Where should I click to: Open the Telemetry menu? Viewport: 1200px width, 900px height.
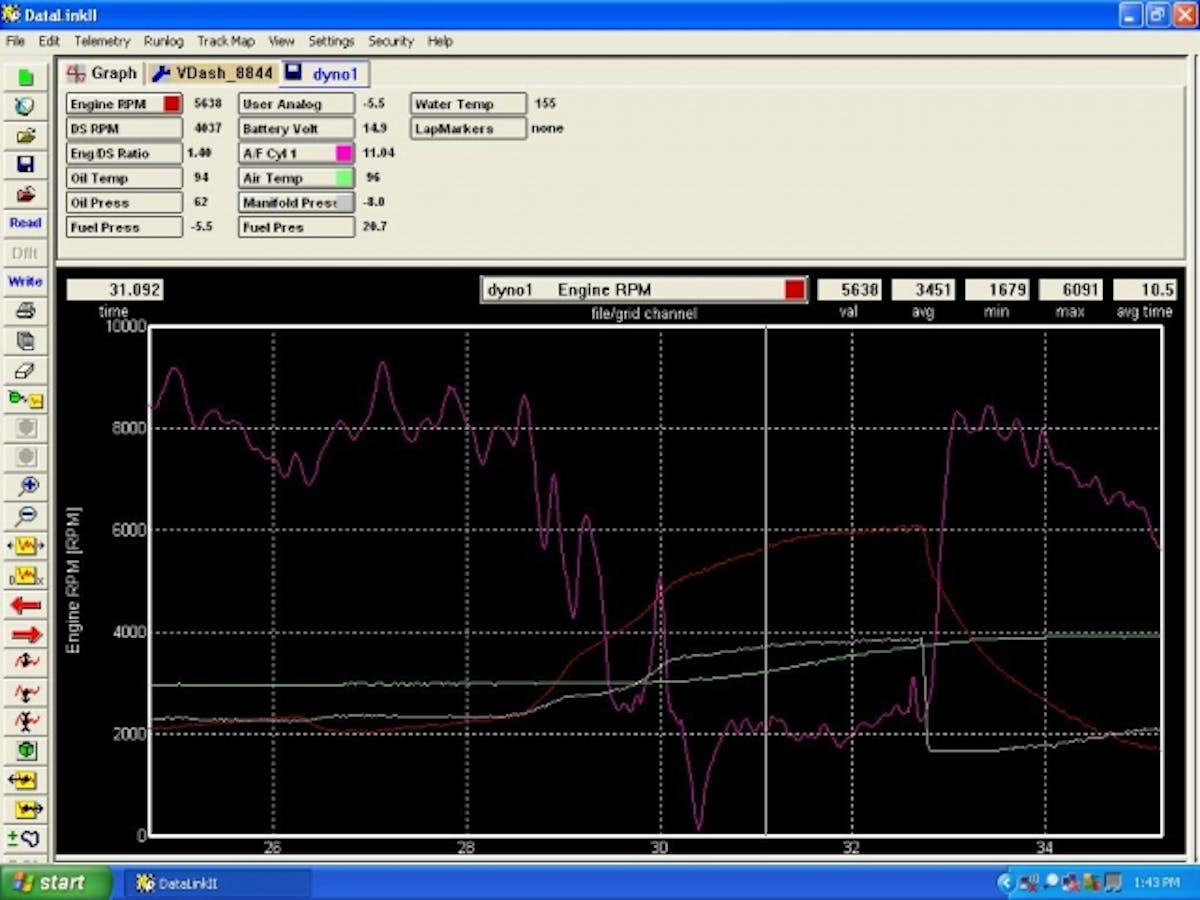pyautogui.click(x=101, y=41)
